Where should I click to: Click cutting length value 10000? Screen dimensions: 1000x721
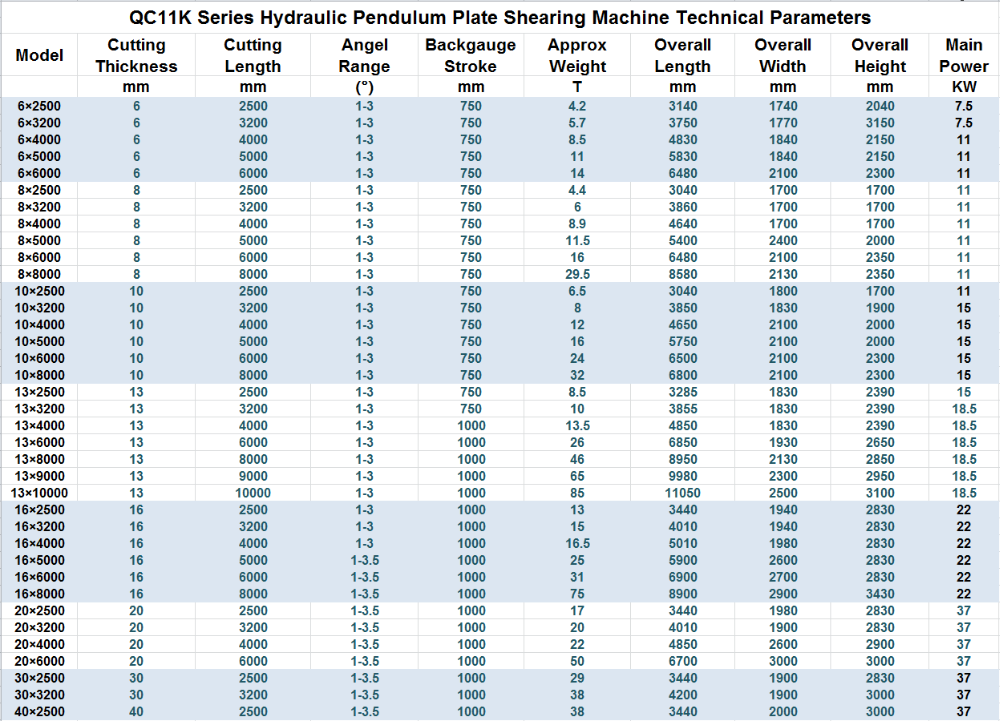click(x=253, y=493)
